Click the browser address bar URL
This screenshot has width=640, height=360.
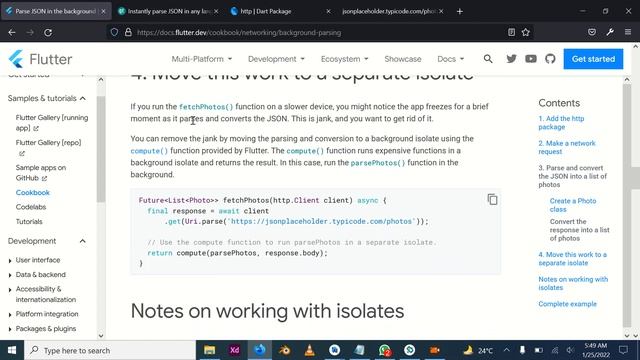[x=239, y=33]
